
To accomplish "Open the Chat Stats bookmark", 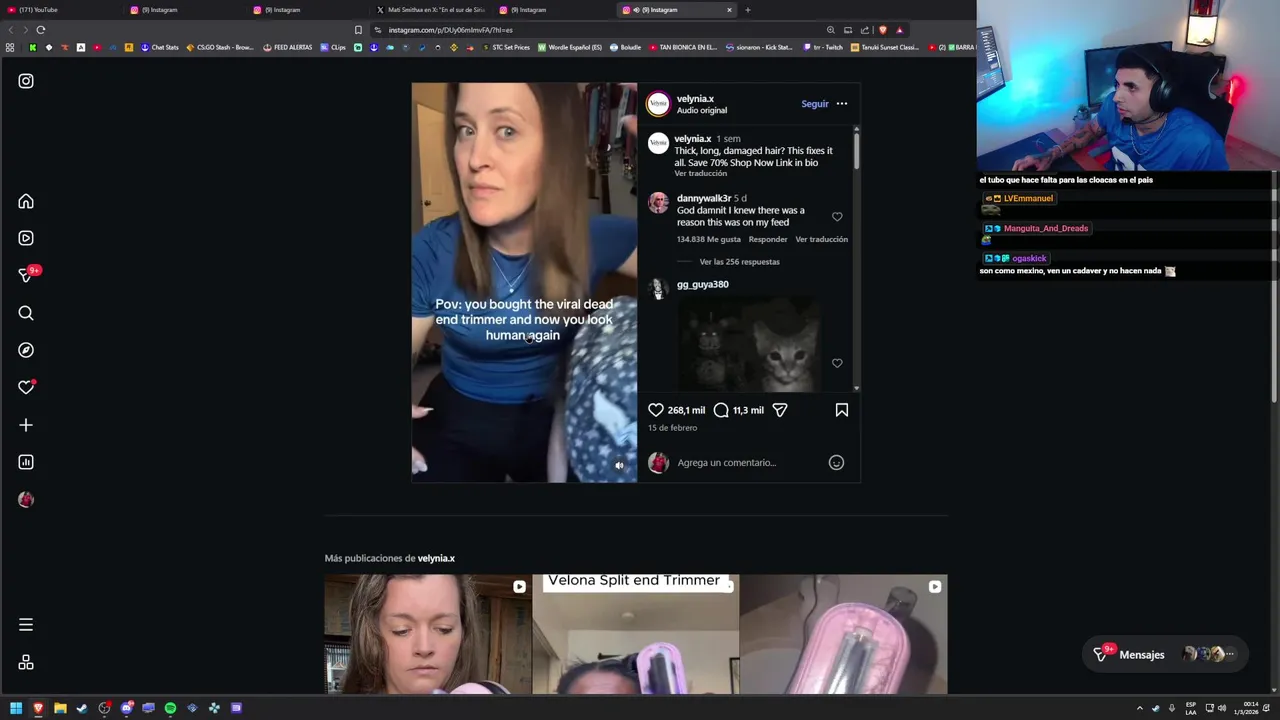I will (160, 47).
